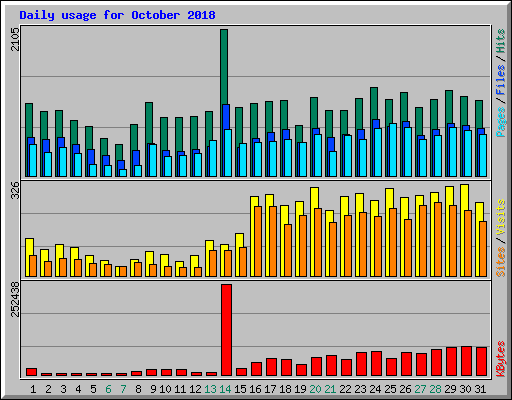Image resolution: width=512 pixels, height=400 pixels.
Task: Click the Hits legend label
Action: [501, 41]
